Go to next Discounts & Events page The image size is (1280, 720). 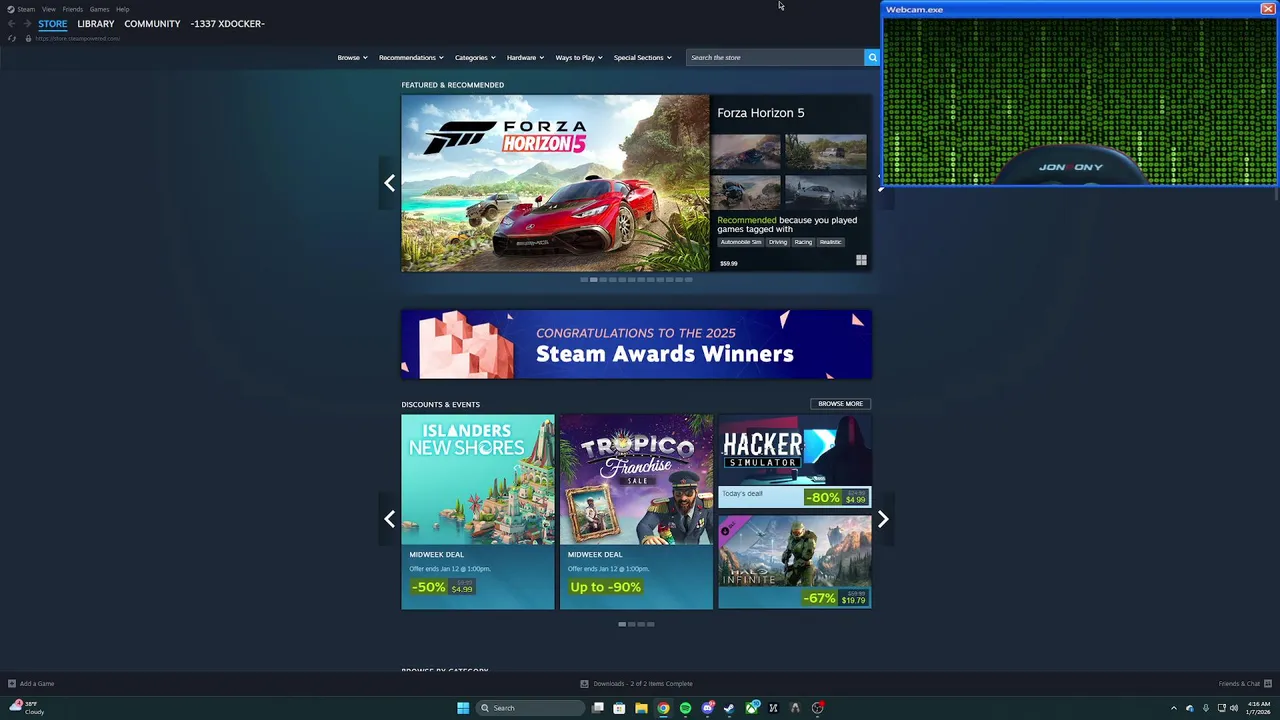[882, 519]
